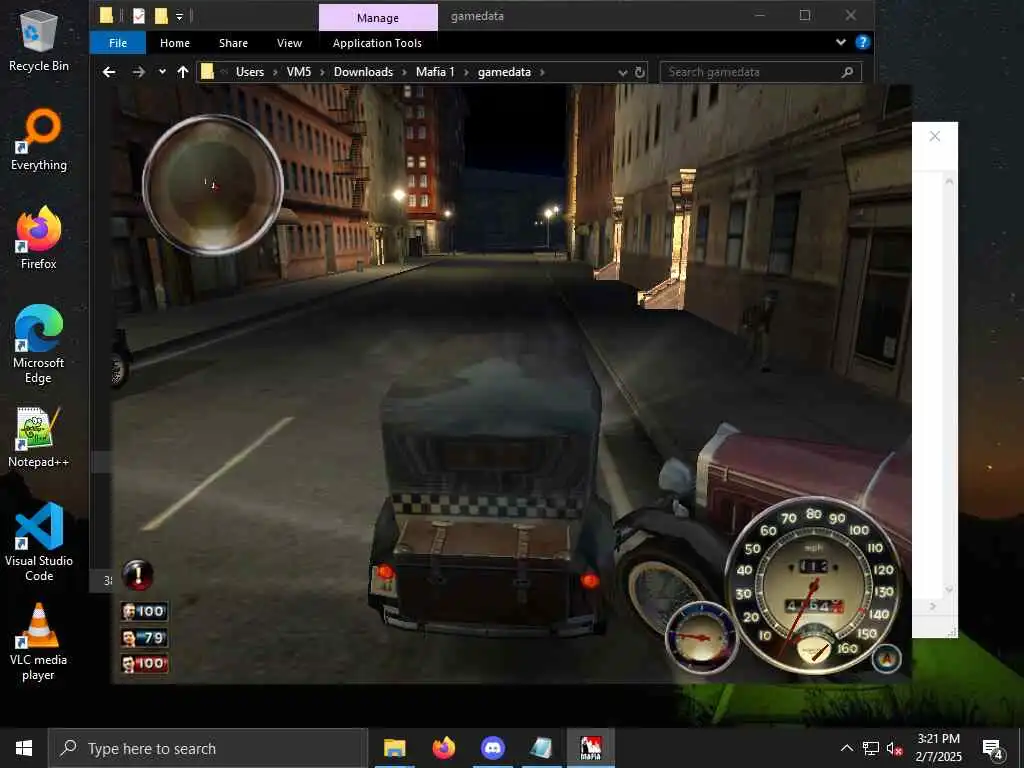Click the bottom red health indicator showing 100
1024x768 pixels.
144,664
